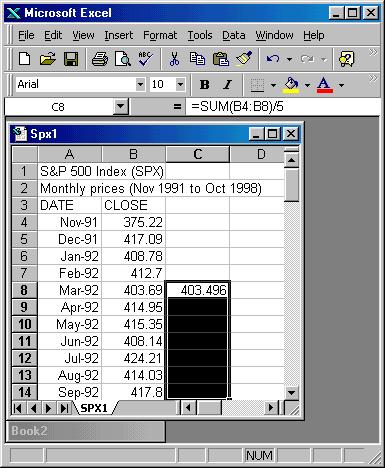
Task: Open the font size dropdown
Action: [x=180, y=85]
